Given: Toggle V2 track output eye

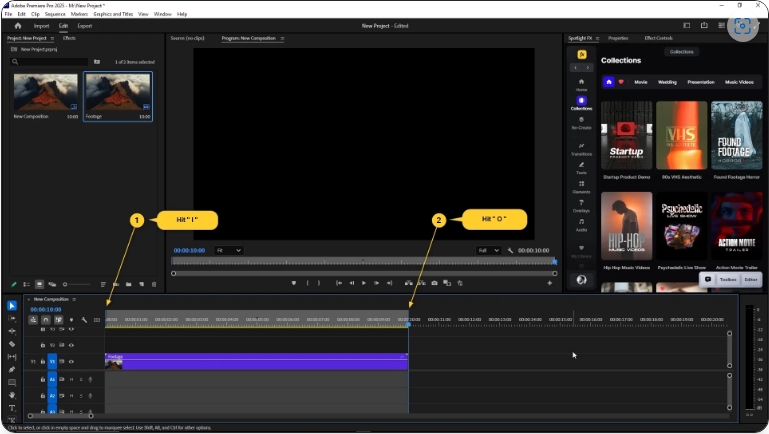Looking at the screenshot, I should [x=72, y=345].
